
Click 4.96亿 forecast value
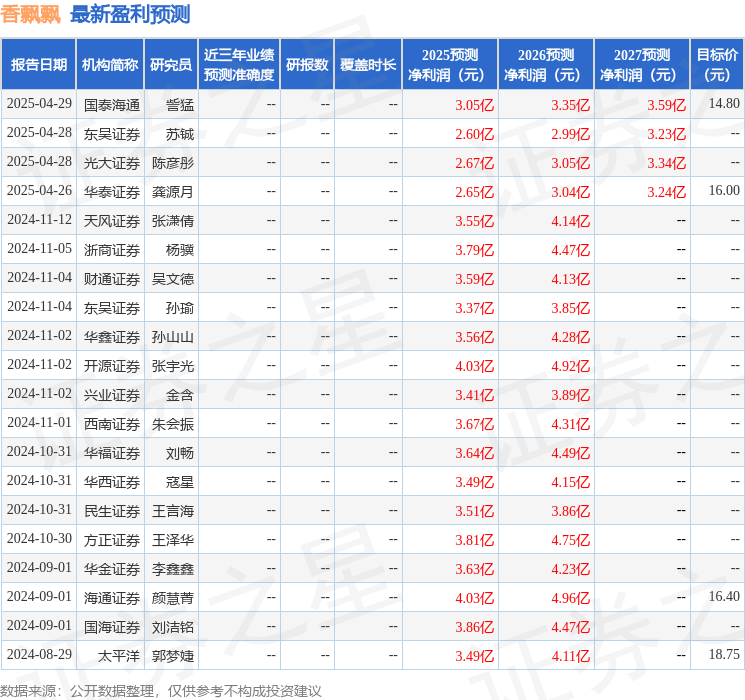tap(570, 598)
